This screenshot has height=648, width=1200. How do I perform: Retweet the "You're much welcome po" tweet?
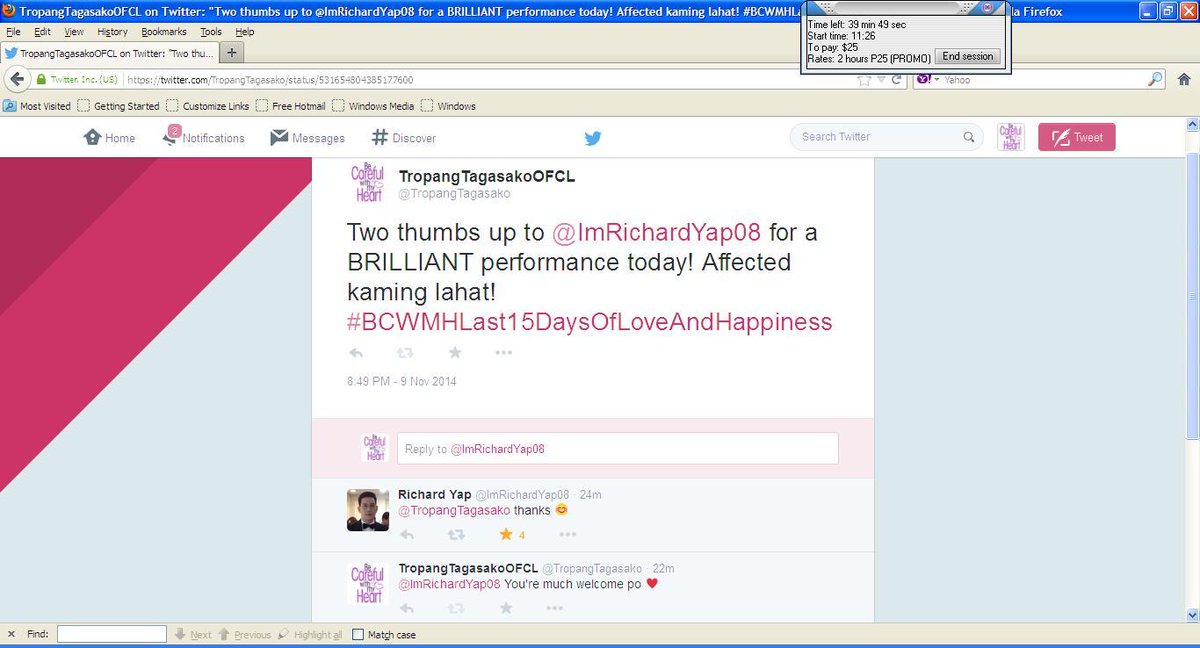pos(456,608)
